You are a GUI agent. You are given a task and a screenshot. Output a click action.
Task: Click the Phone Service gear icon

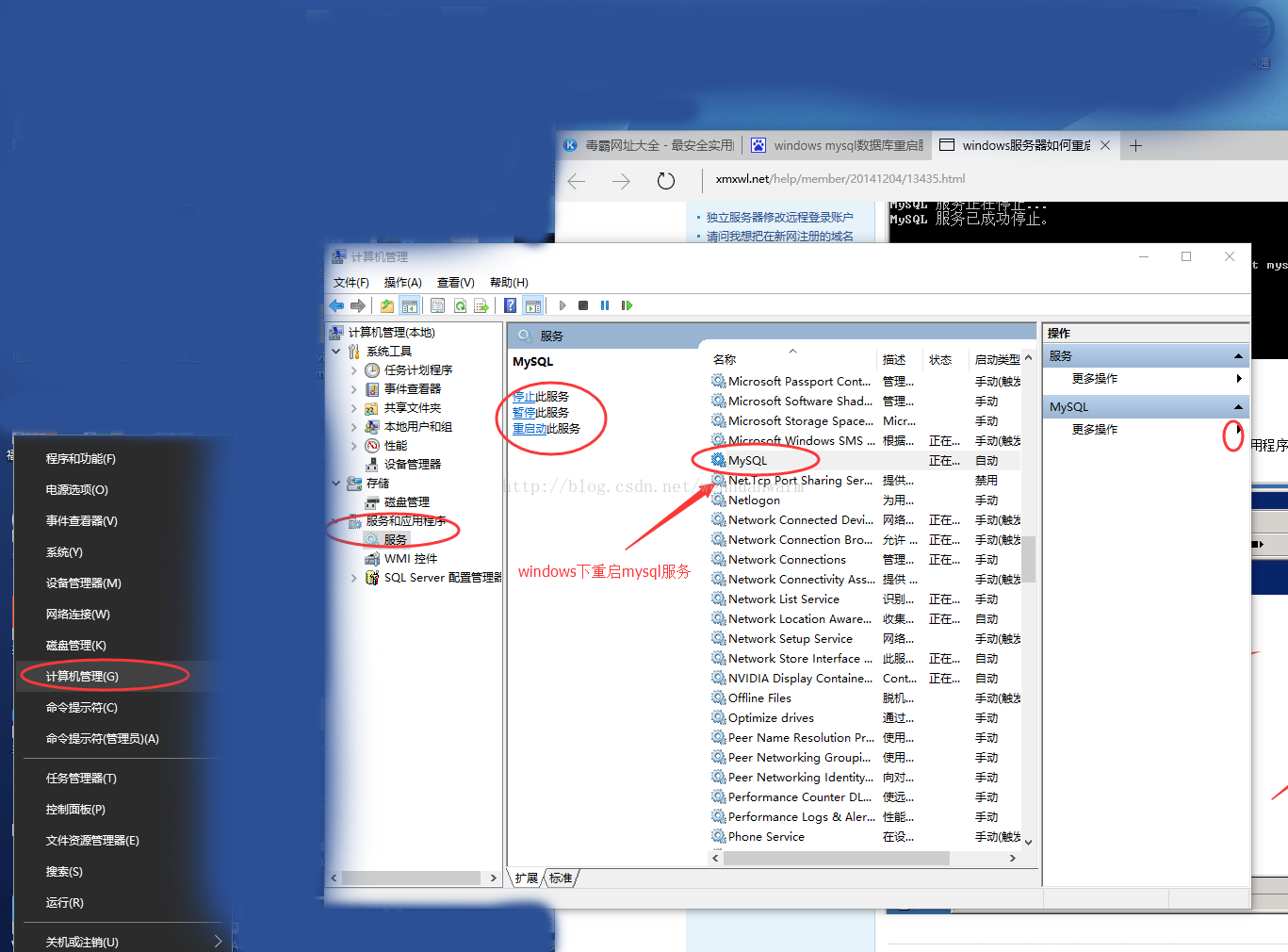point(719,837)
